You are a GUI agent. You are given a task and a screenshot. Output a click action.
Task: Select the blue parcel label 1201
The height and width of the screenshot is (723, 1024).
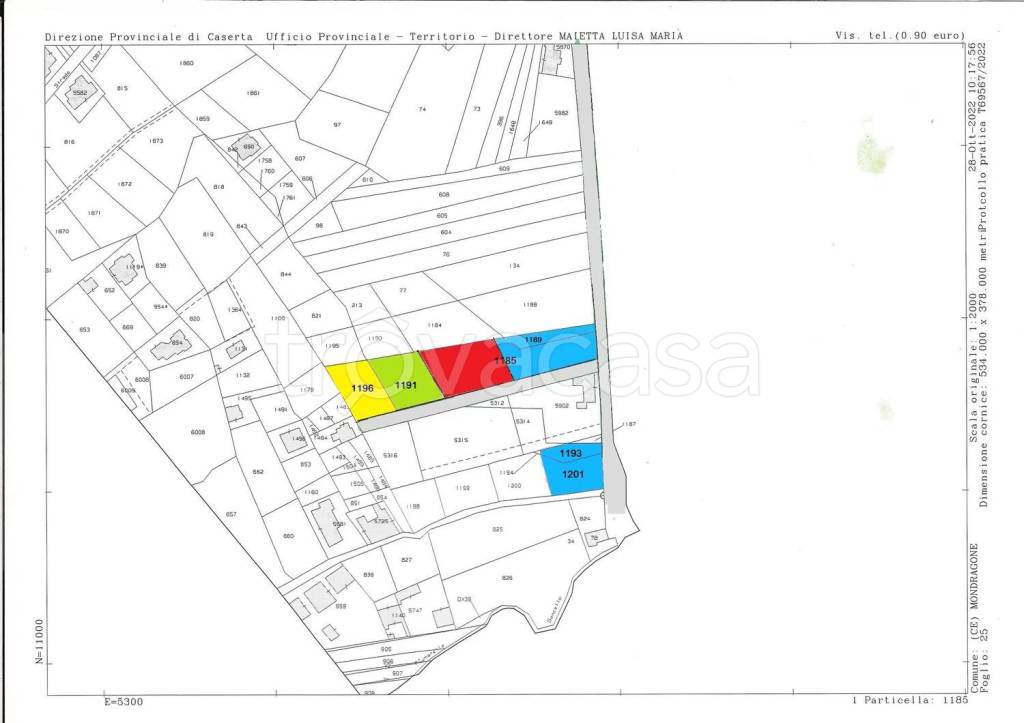pos(571,474)
